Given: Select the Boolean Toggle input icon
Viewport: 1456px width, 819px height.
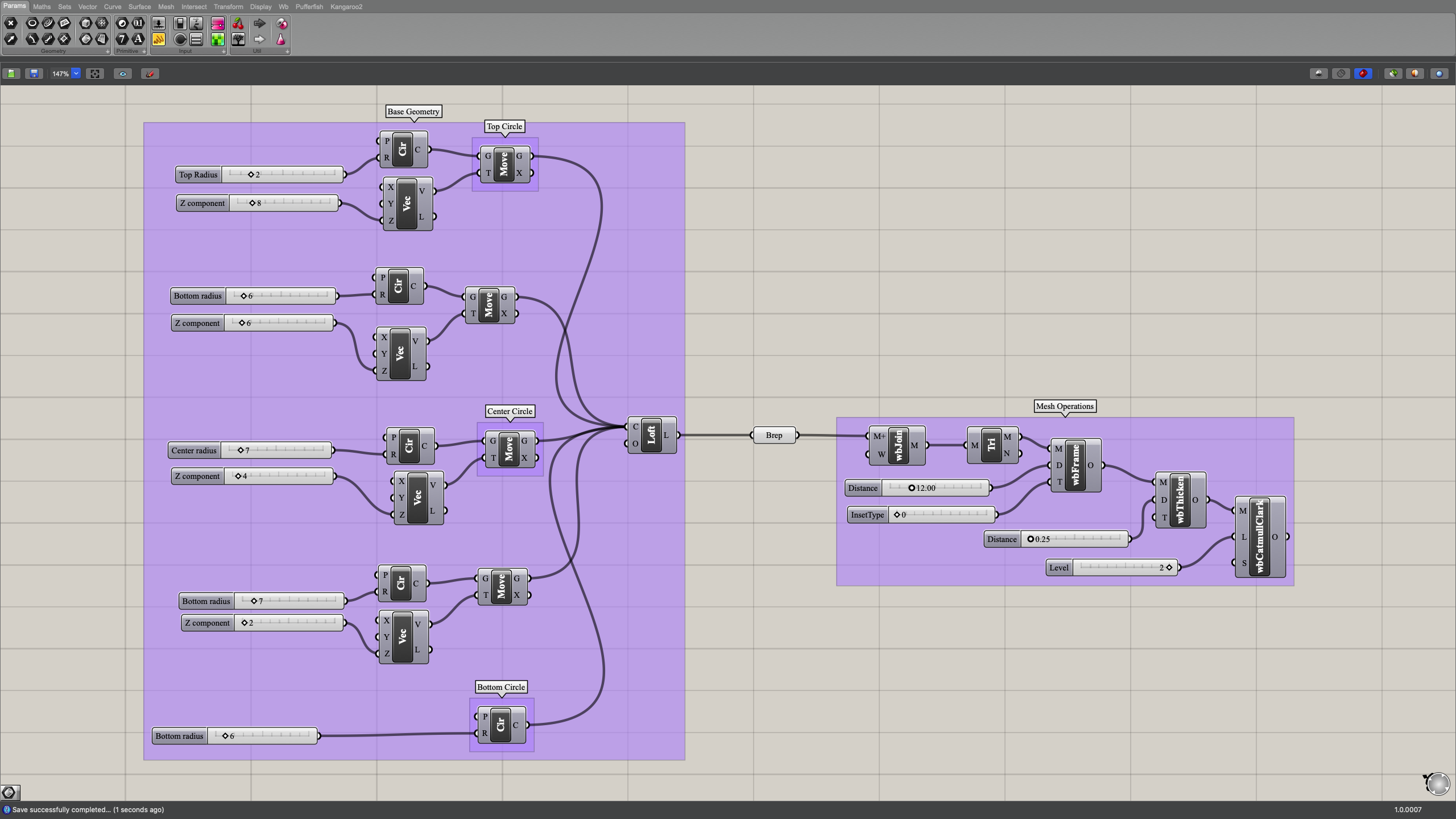Looking at the screenshot, I should [180, 23].
